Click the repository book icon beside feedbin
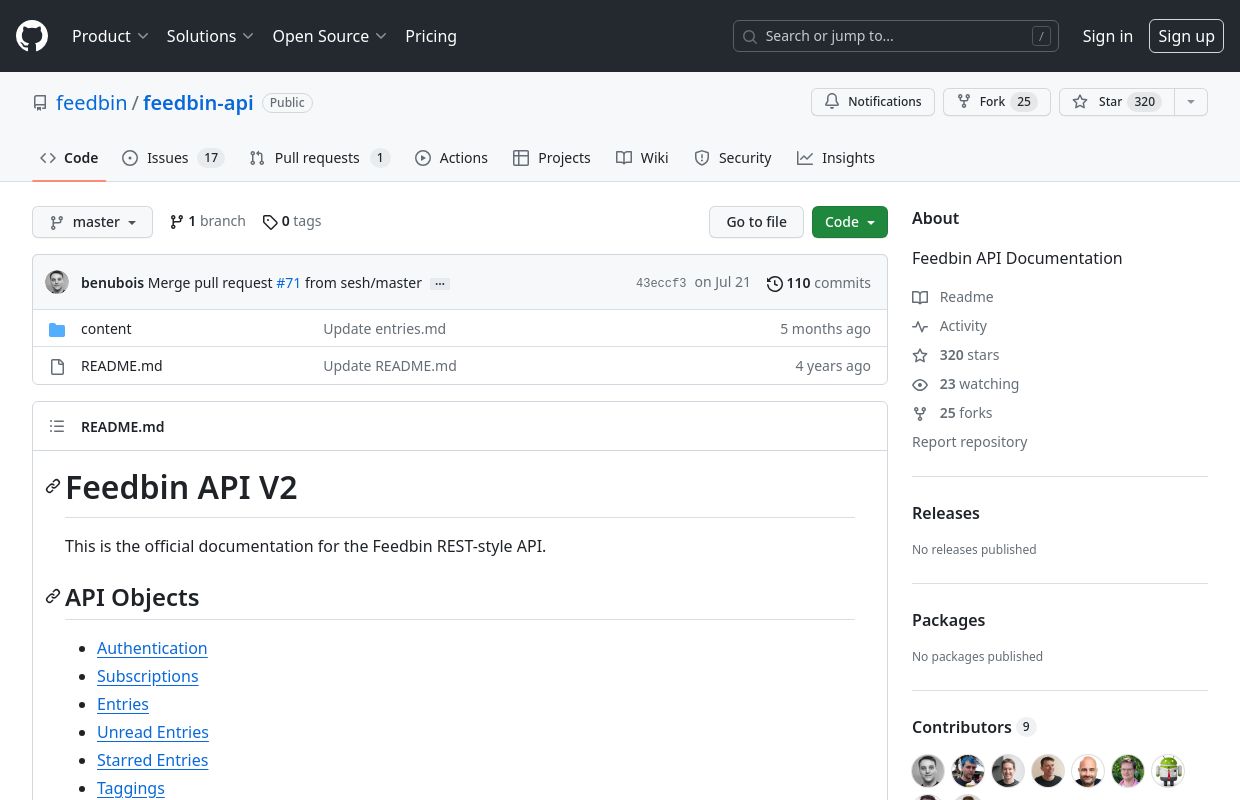Viewport: 1240px width, 800px height. [40, 103]
